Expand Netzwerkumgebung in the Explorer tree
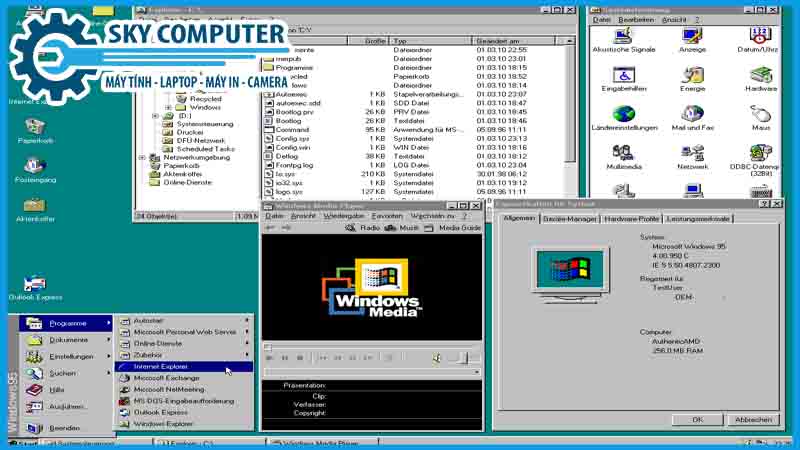Image resolution: width=800 pixels, height=450 pixels. (142, 158)
